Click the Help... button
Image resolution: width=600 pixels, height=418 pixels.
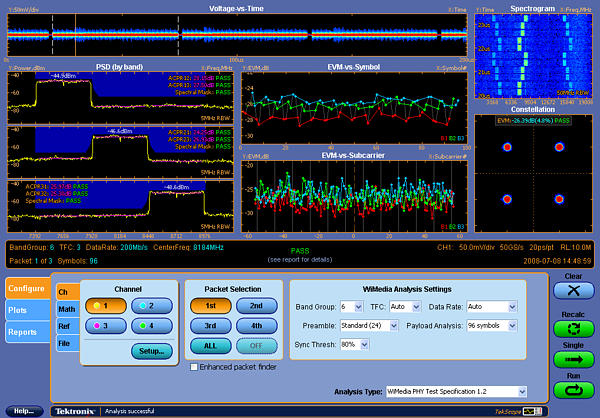(x=22, y=411)
